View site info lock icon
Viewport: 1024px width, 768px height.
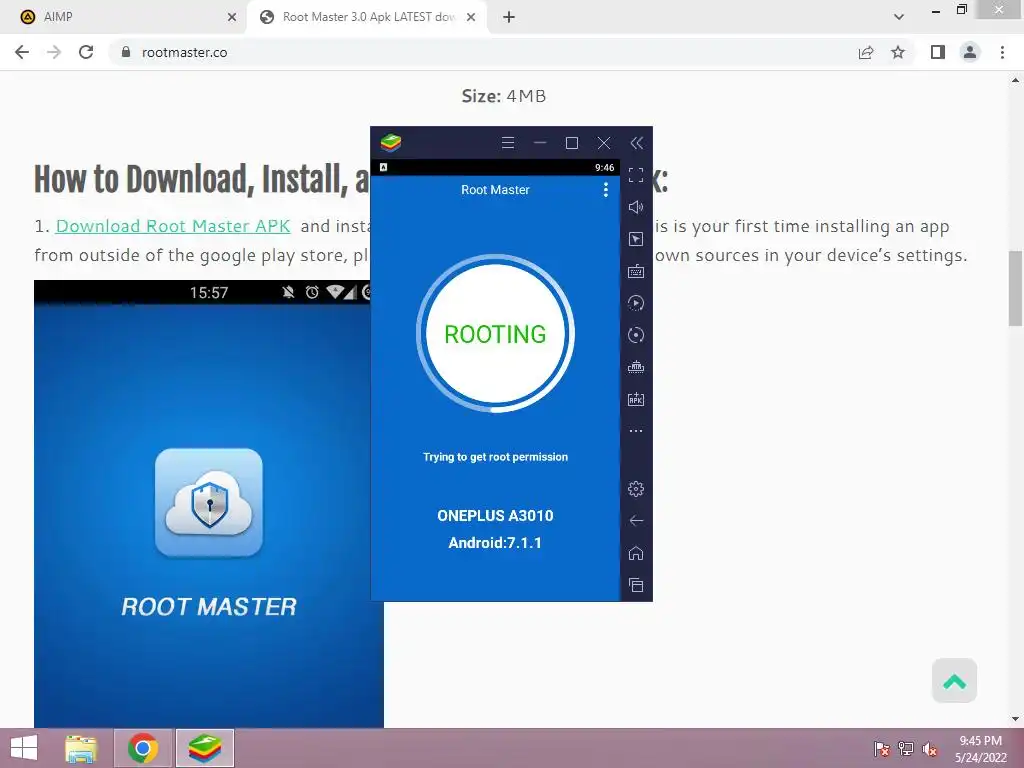click(x=126, y=52)
